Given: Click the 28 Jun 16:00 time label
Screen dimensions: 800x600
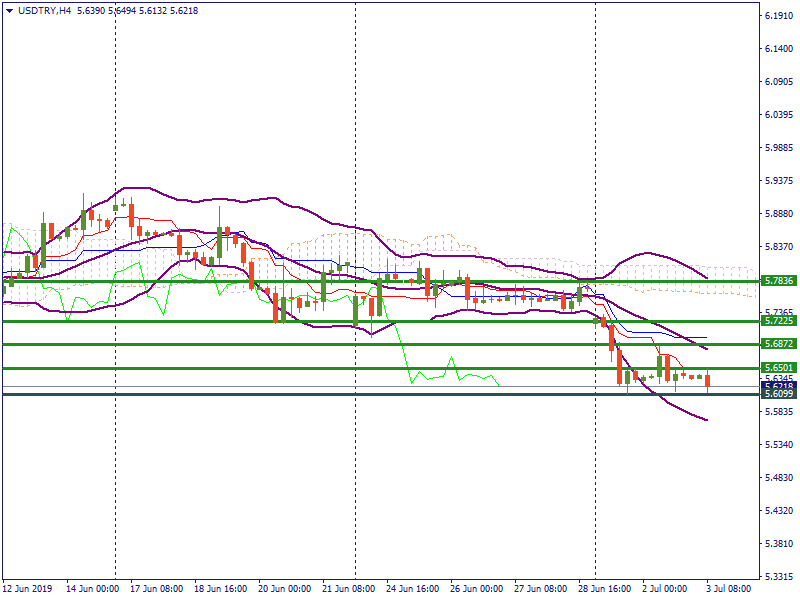Looking at the screenshot, I should coord(605,590).
